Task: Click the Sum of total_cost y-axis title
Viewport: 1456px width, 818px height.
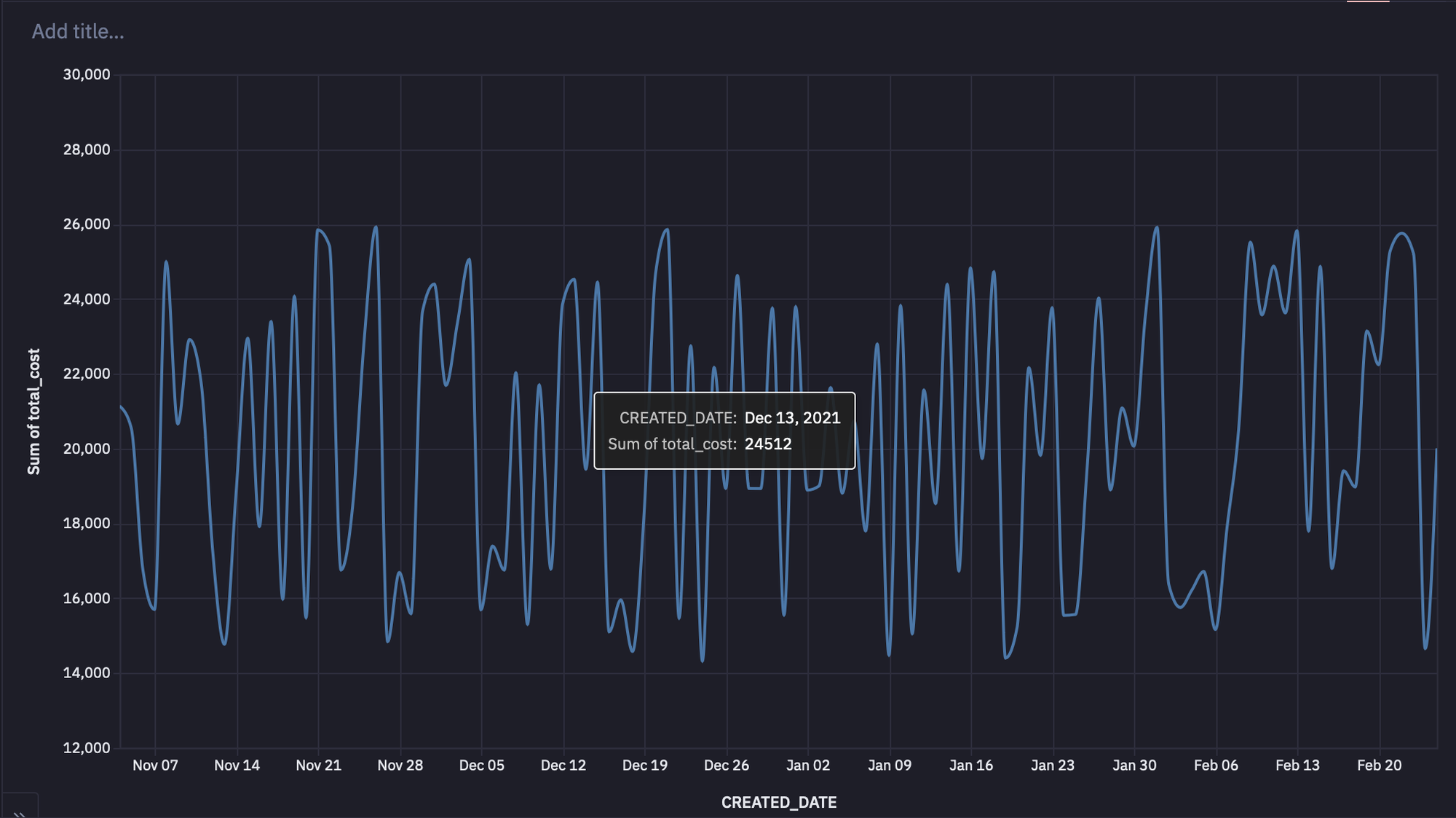Action: [x=33, y=412]
